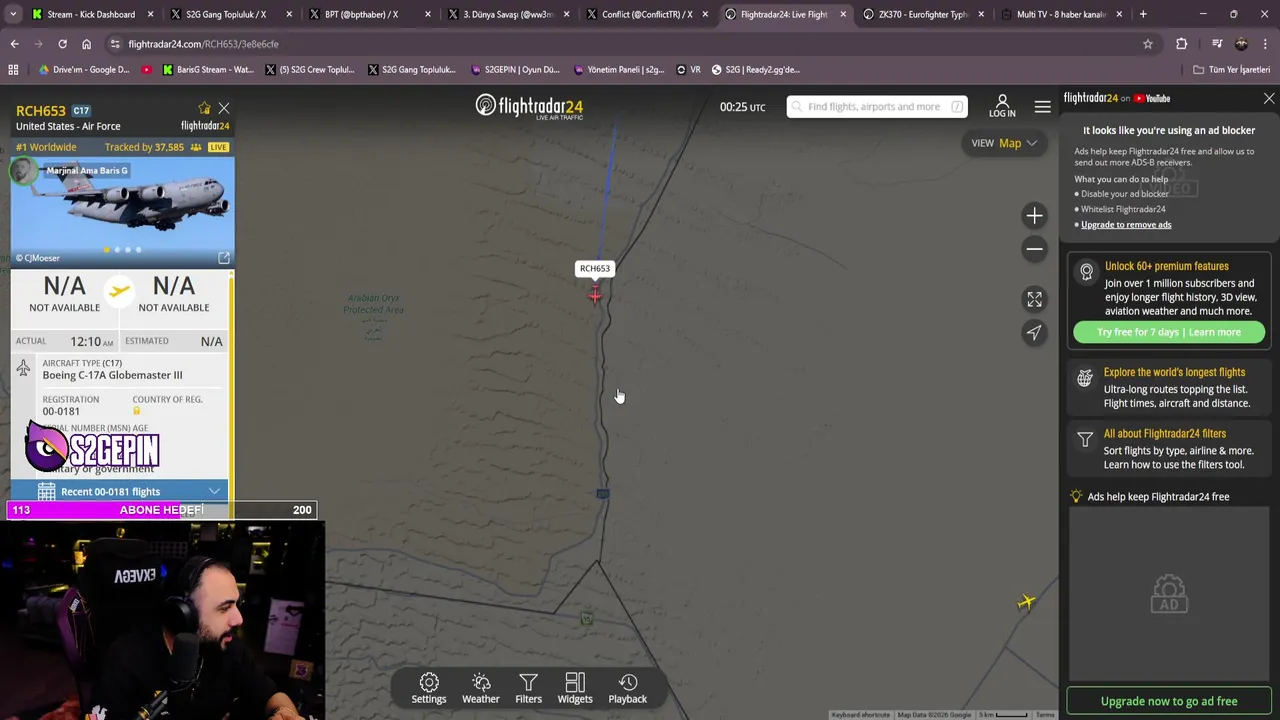Open the VIEW Map dropdown
Viewport: 1280px width, 720px height.
pos(1005,143)
